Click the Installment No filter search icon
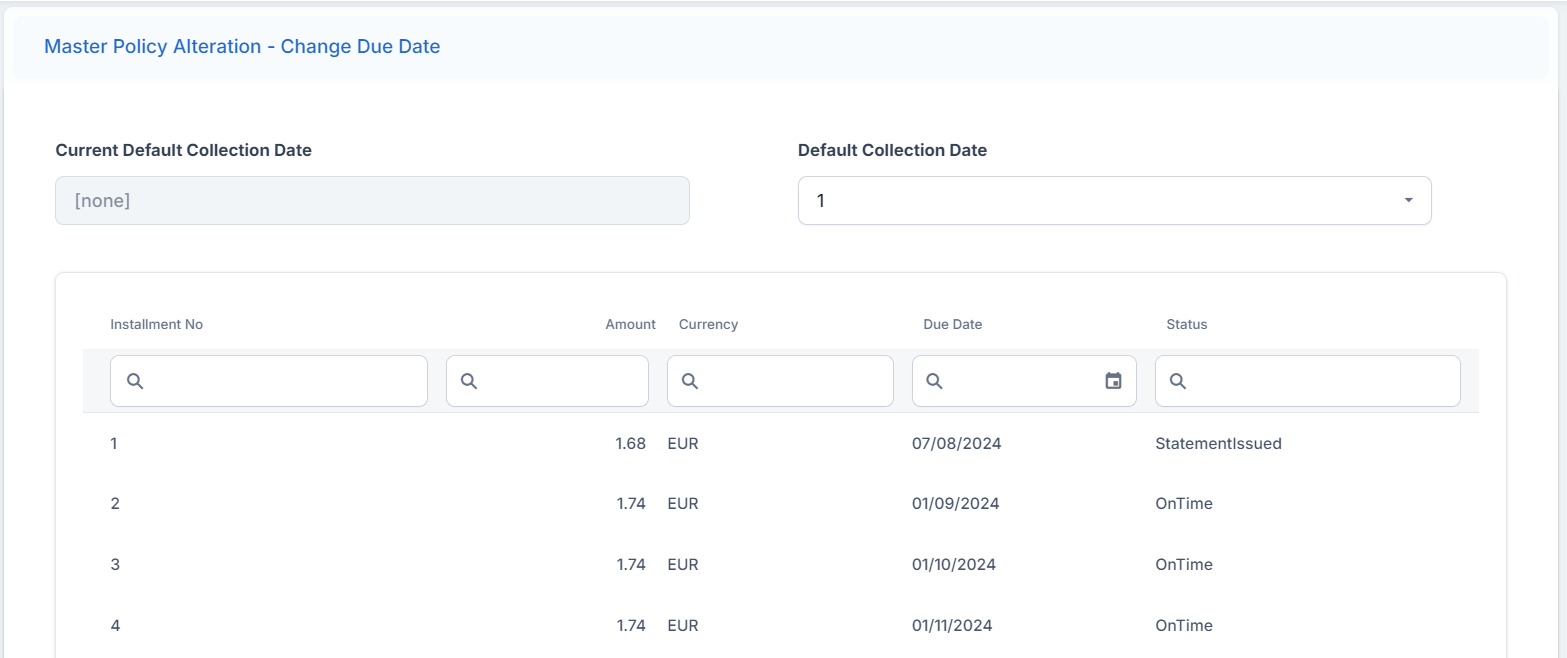The height and width of the screenshot is (658, 1567). 135,381
